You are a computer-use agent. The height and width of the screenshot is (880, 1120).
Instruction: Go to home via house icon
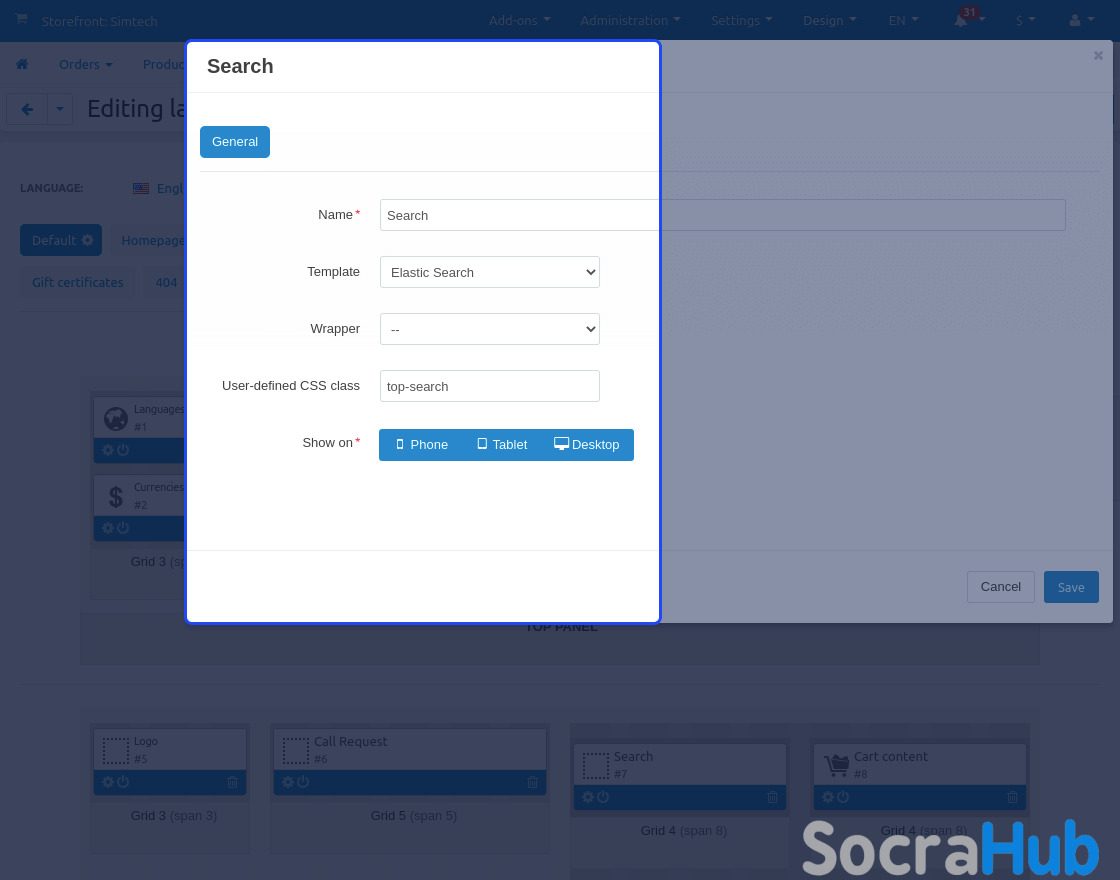22,64
